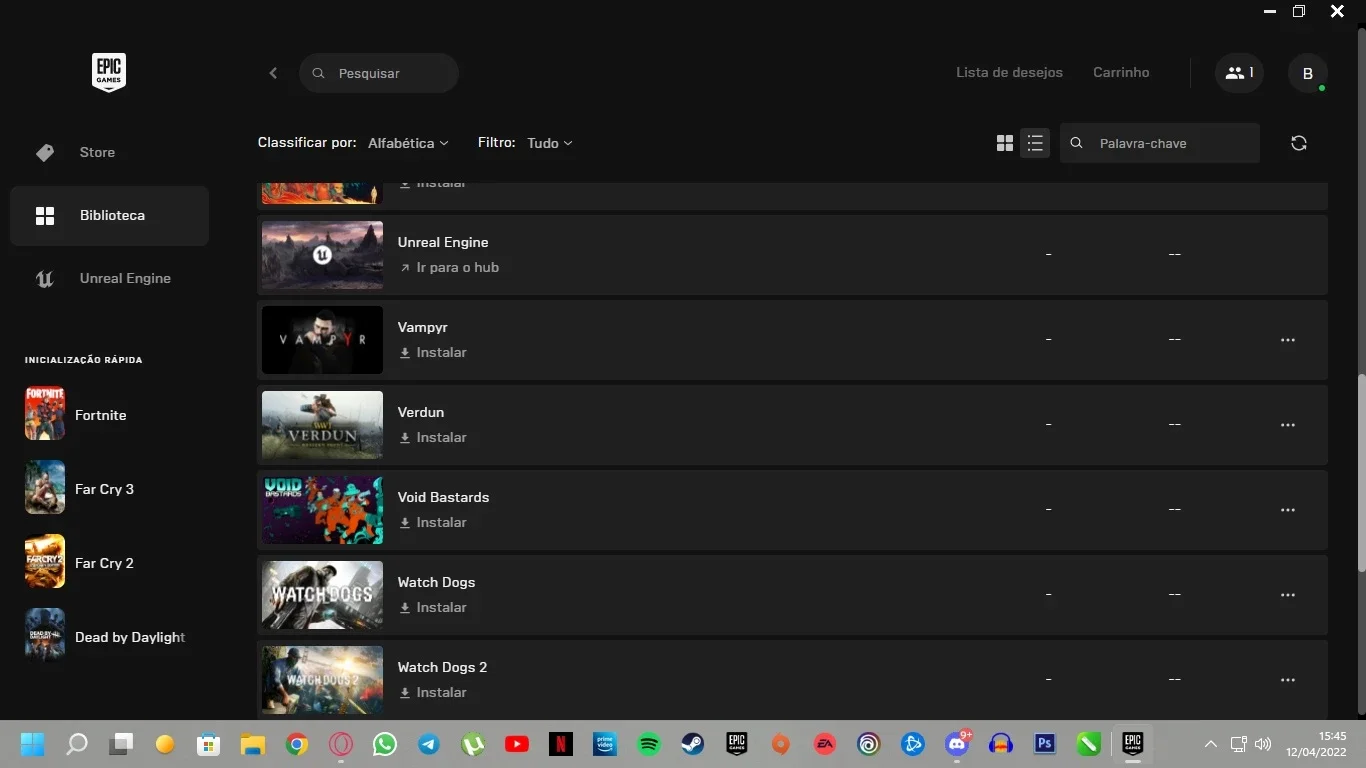Open more options for Watch Dogs 2
The image size is (1366, 768).
pos(1288,680)
